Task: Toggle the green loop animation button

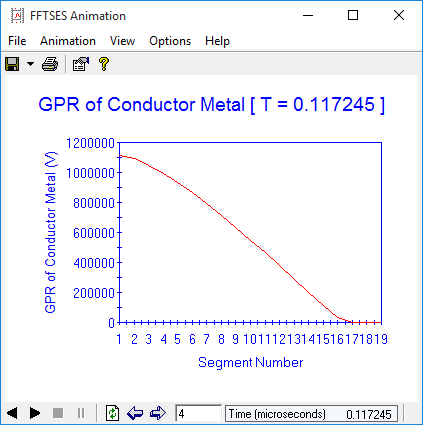Action: [x=112, y=413]
